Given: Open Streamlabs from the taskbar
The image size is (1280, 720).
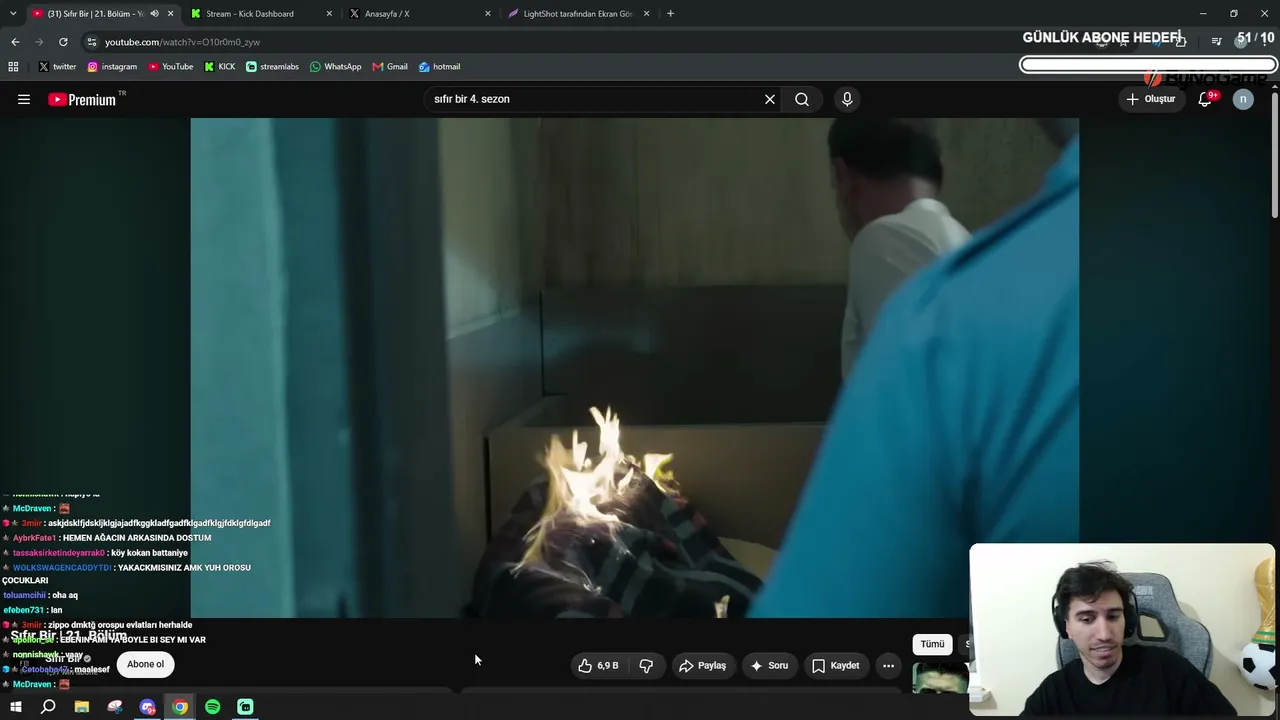Looking at the screenshot, I should (245, 707).
